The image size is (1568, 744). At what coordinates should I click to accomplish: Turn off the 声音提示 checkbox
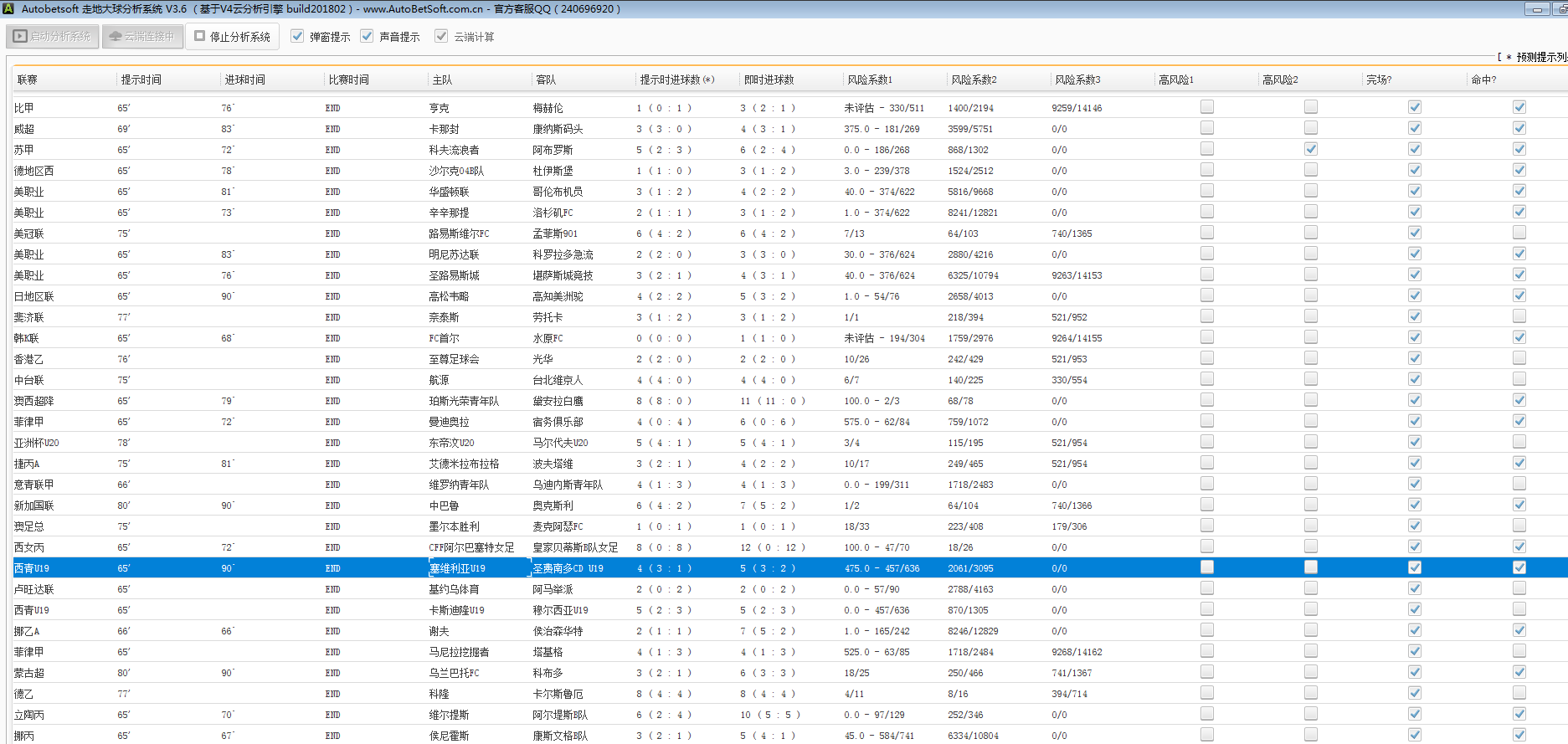click(x=367, y=37)
